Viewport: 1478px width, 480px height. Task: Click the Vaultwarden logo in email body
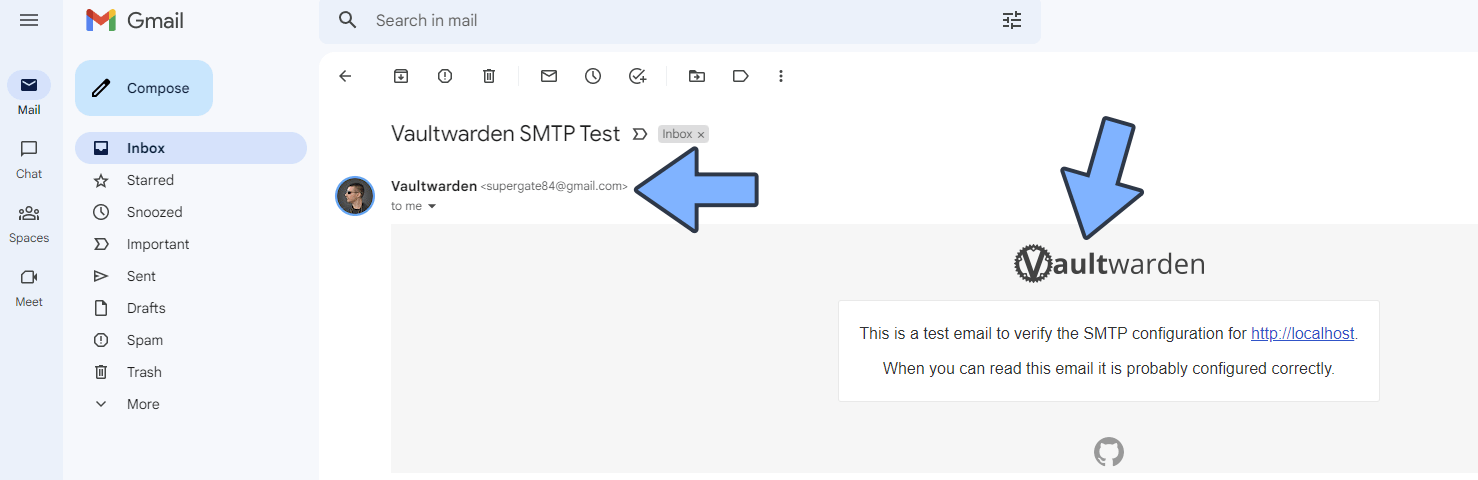pos(1109,264)
